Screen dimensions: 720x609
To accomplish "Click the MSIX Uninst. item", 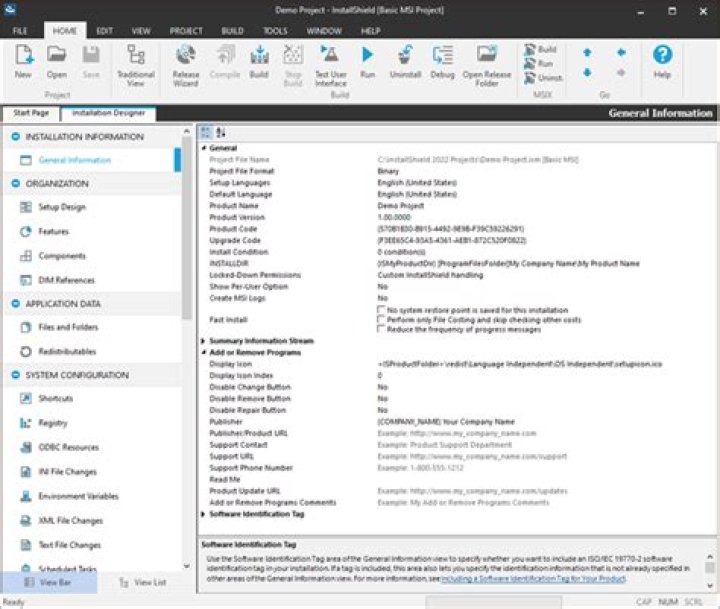I will click(x=544, y=78).
